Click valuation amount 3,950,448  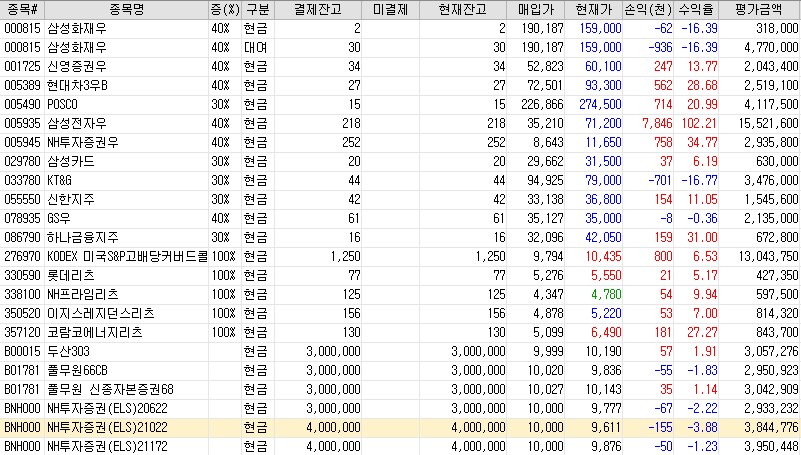771,446
